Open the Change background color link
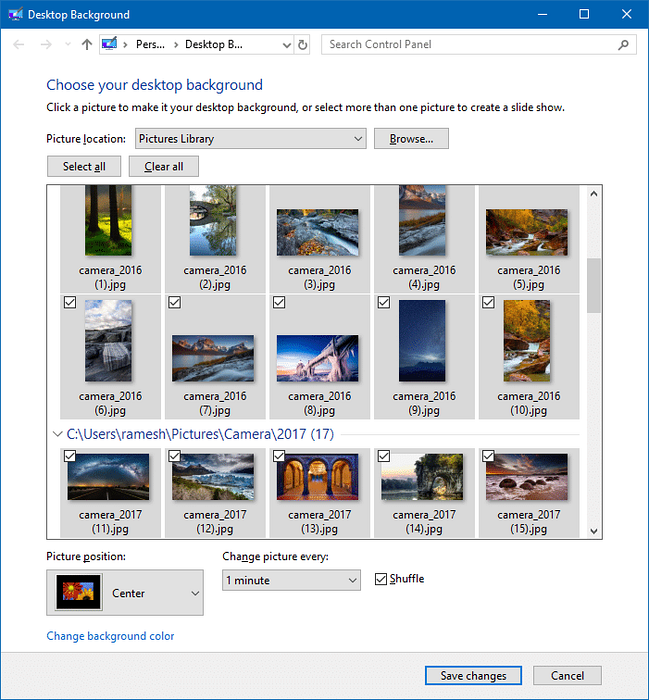Screen dimensions: 649x700 tap(110, 636)
